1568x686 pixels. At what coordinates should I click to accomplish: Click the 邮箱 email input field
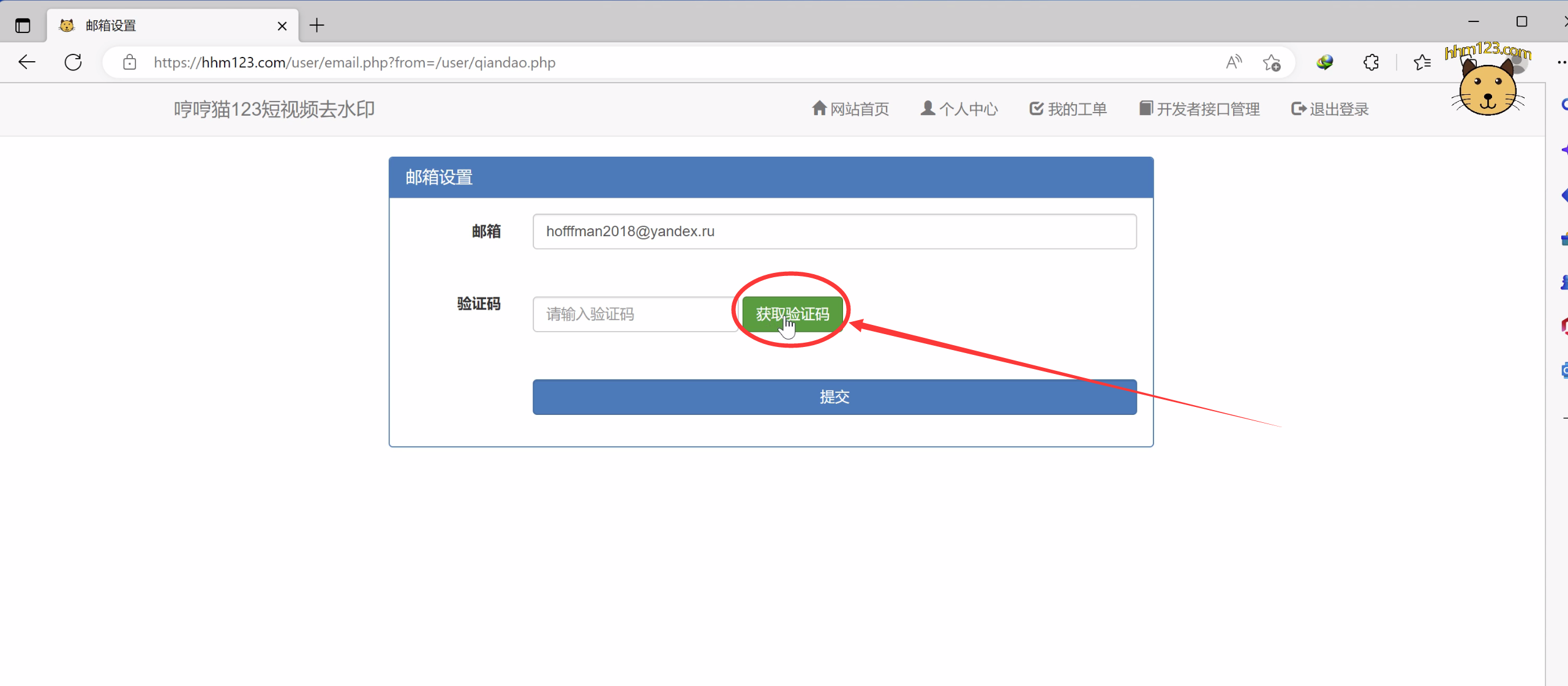pos(834,231)
